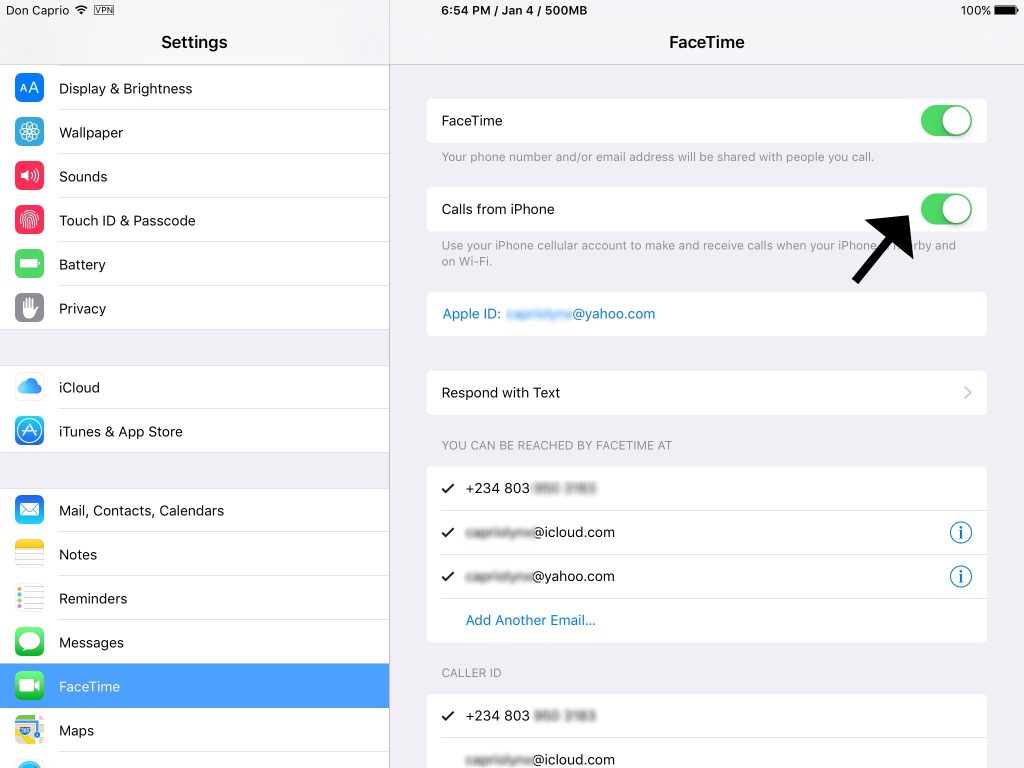The height and width of the screenshot is (768, 1024).
Task: Tap the yellow Notes icon
Action: pos(29,554)
